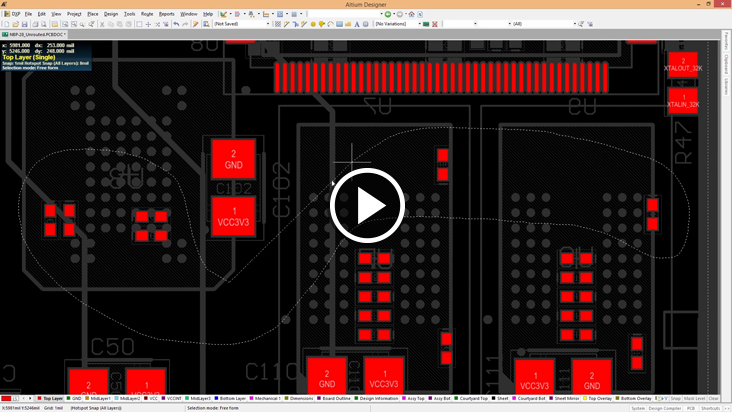Viewport: 732px width, 412px height.
Task: Click the Undo arrow icon in toolbar
Action: click(176, 24)
